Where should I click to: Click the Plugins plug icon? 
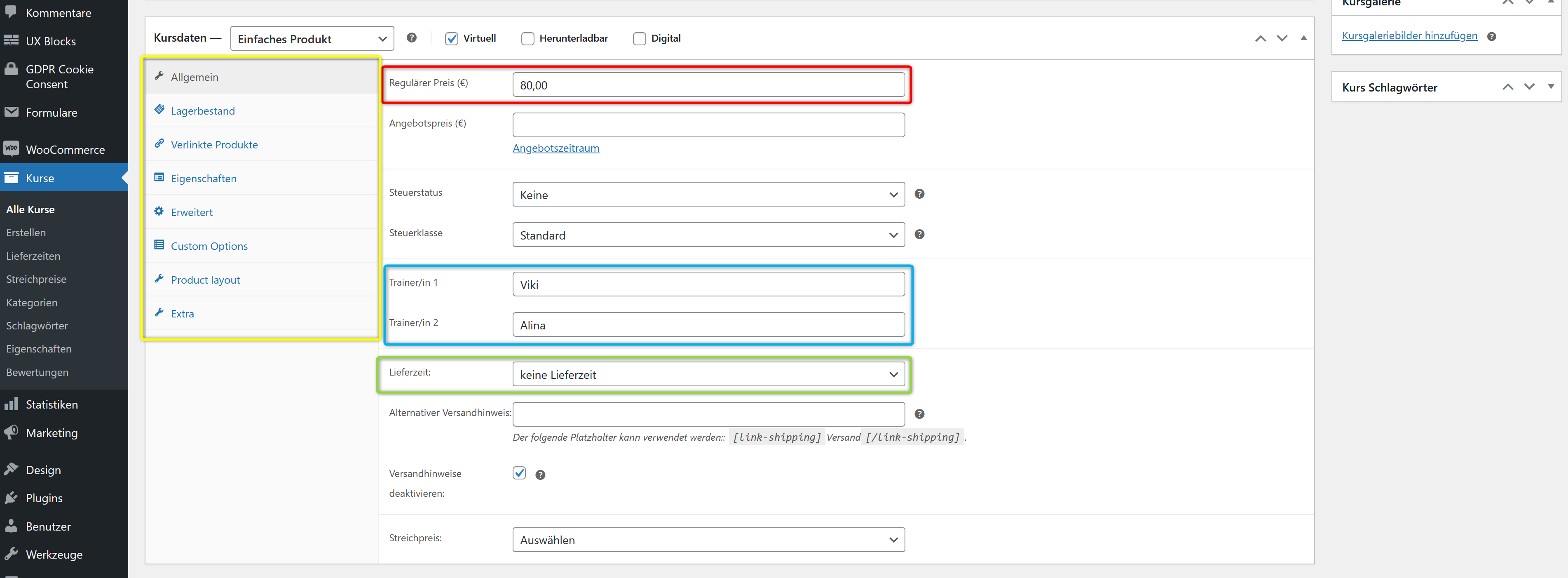click(x=11, y=498)
